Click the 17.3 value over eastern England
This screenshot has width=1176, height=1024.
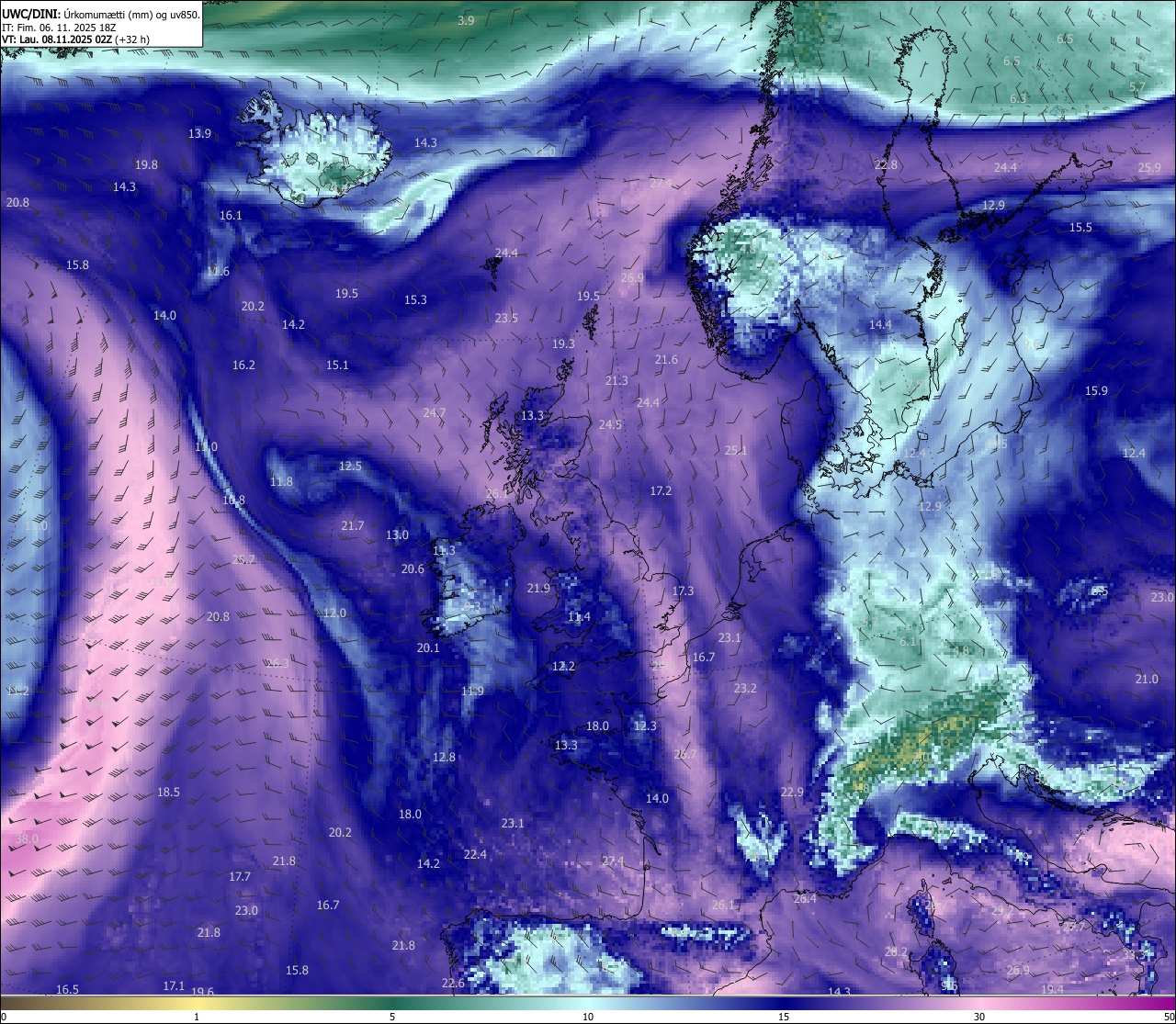[683, 591]
